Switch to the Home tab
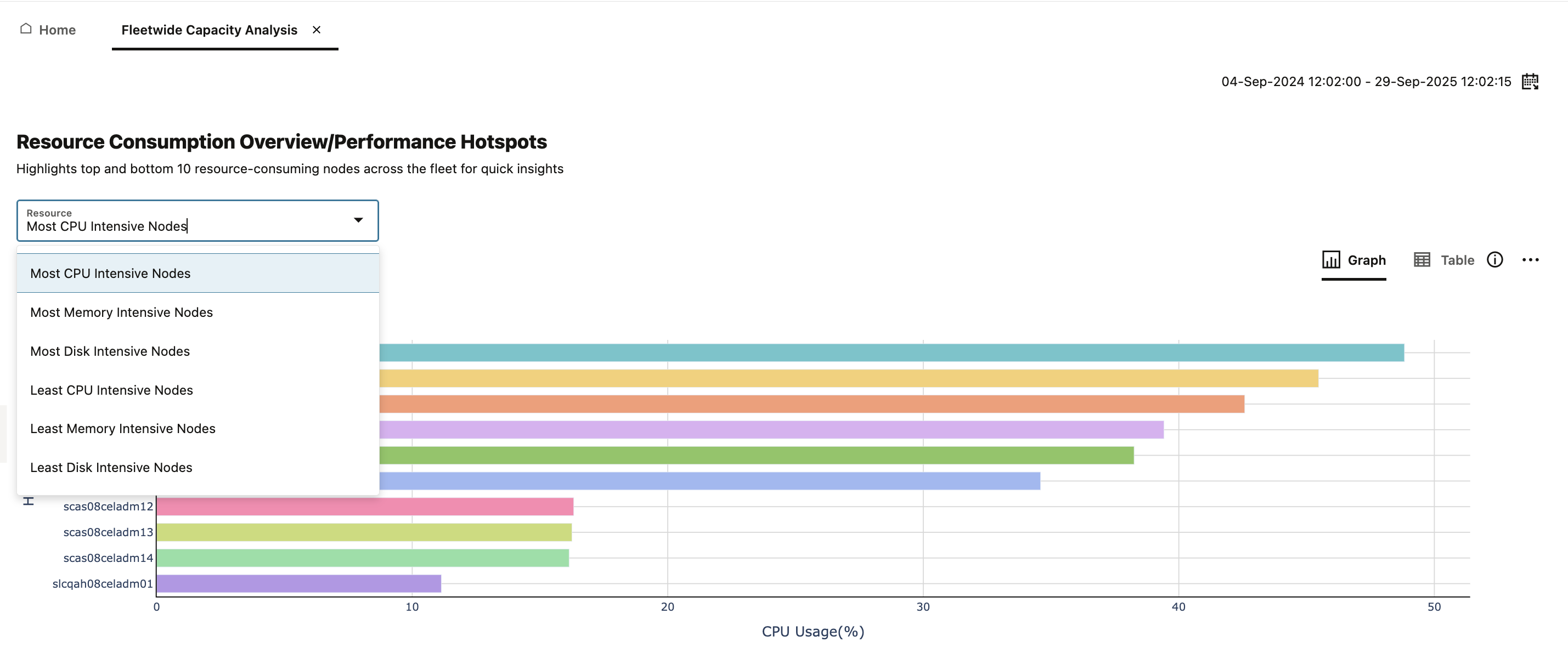Image resolution: width=1568 pixels, height=648 pixels. (57, 29)
